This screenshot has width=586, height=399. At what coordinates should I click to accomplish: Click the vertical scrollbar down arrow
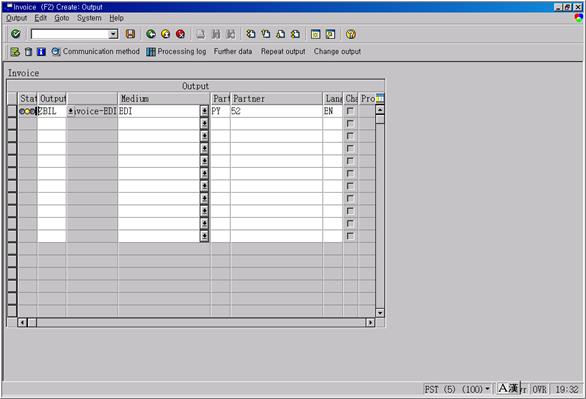point(380,313)
